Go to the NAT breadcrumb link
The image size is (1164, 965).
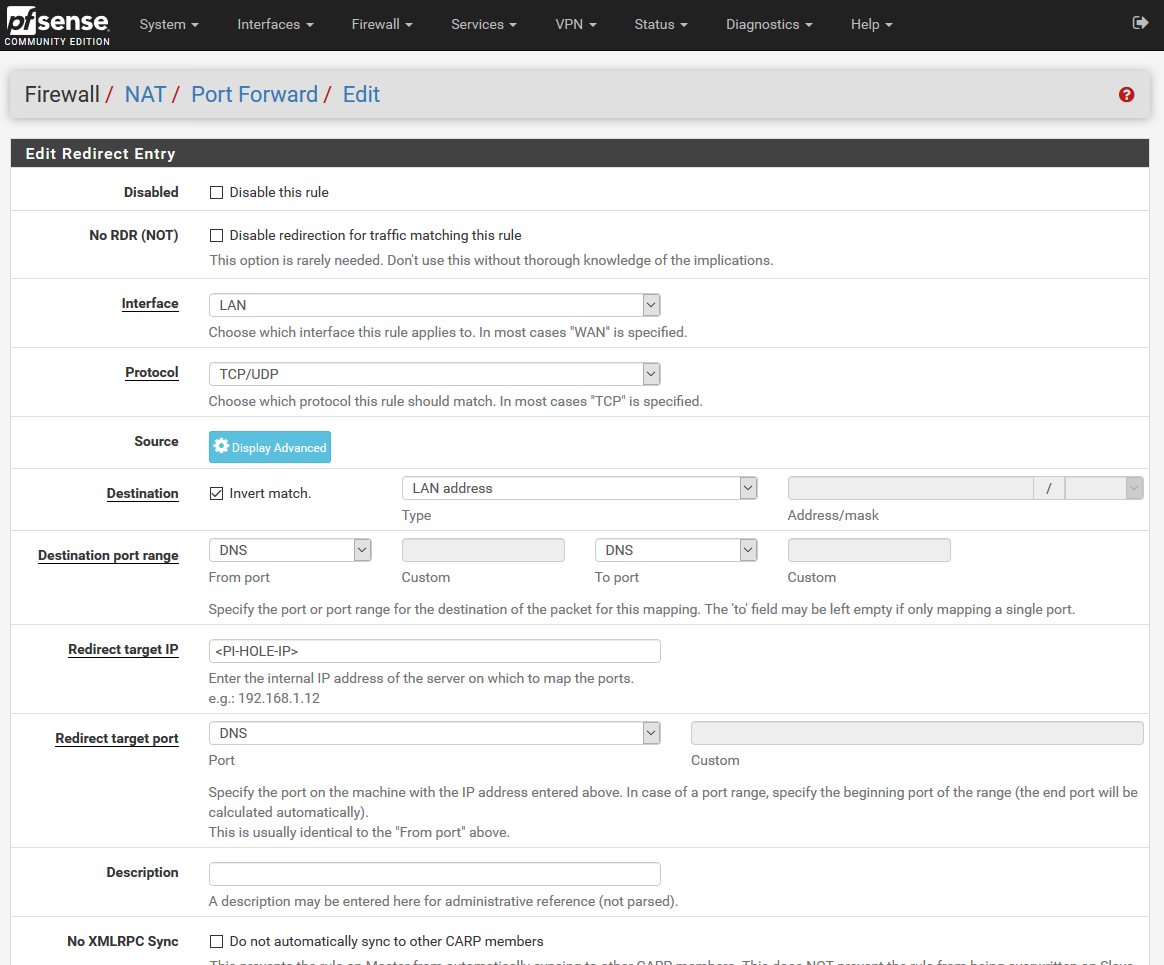146,94
